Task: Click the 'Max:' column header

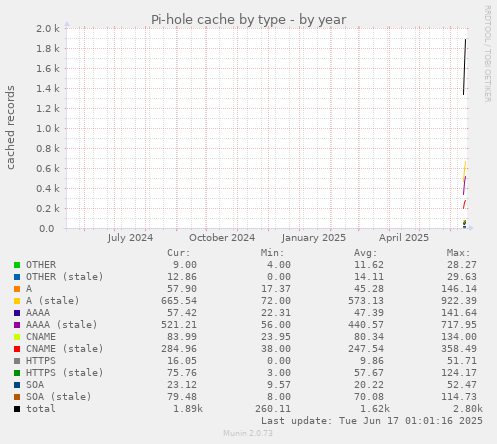Action: pyautogui.click(x=458, y=253)
